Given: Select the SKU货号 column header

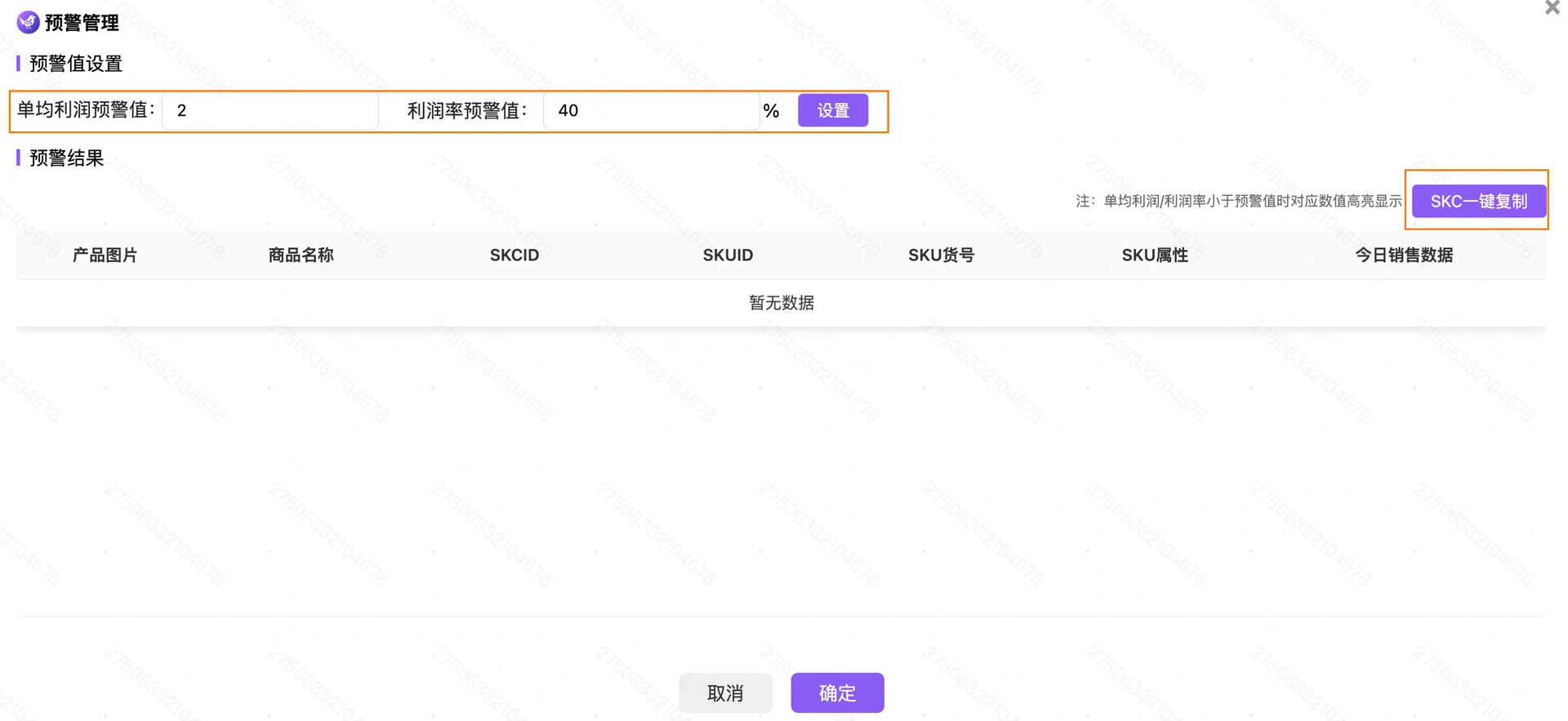Looking at the screenshot, I should pyautogui.click(x=941, y=255).
